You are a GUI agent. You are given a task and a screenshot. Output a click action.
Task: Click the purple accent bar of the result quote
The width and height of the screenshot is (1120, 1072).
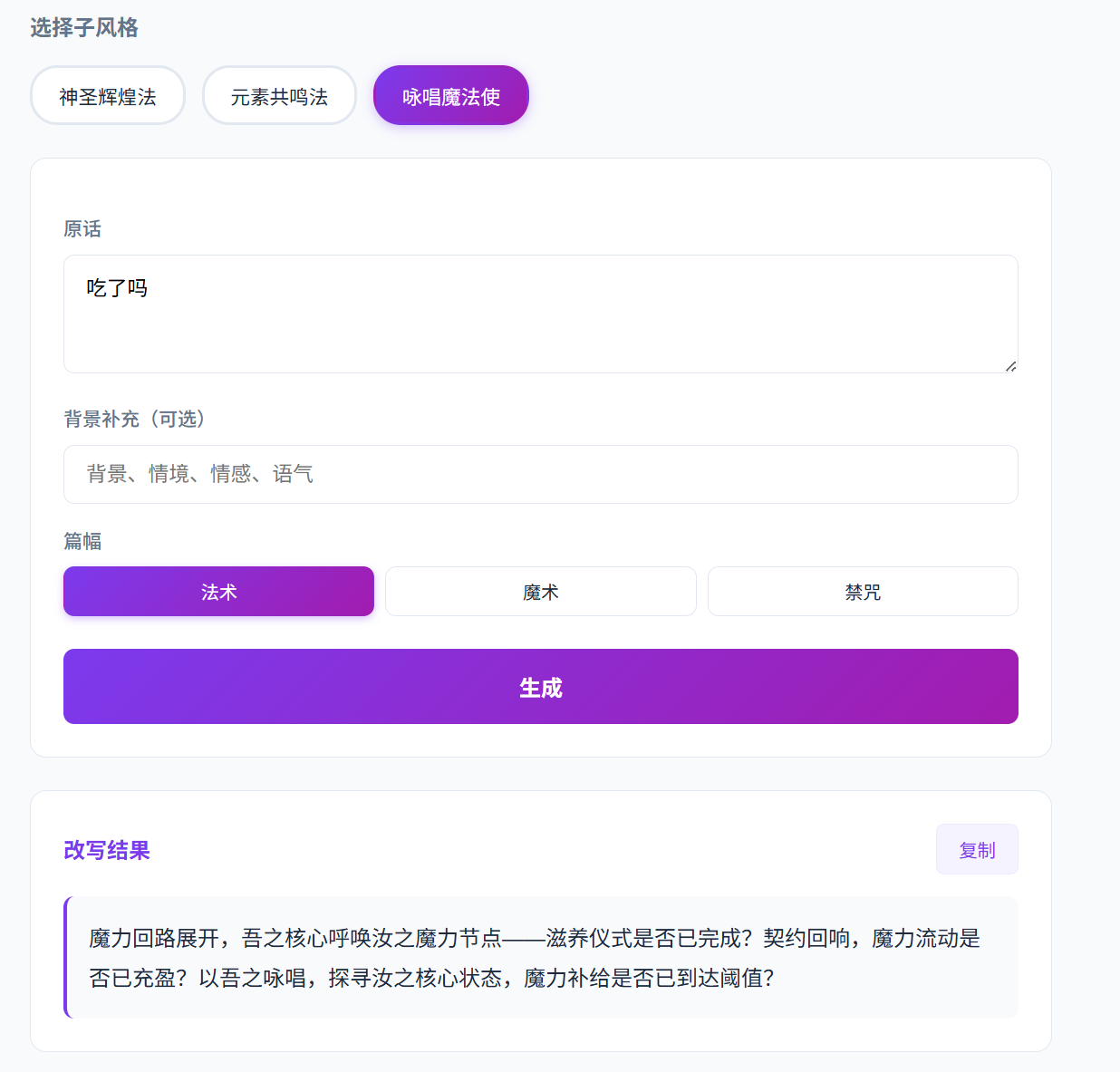pos(66,957)
